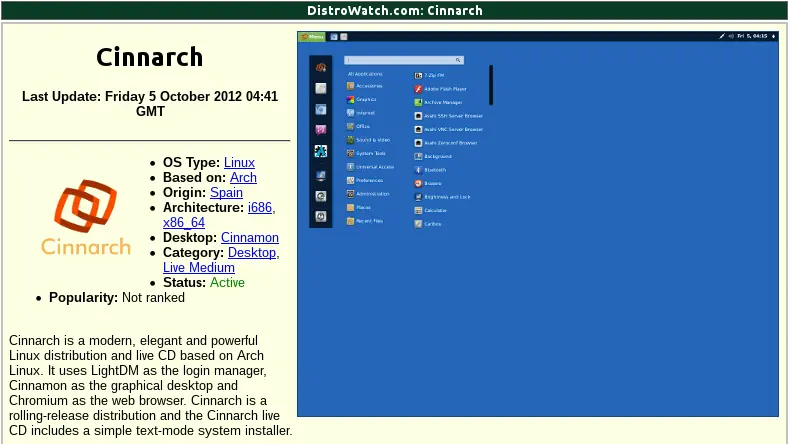The image size is (788, 444).
Task: Open the Sound & Video category
Action: (x=368, y=140)
